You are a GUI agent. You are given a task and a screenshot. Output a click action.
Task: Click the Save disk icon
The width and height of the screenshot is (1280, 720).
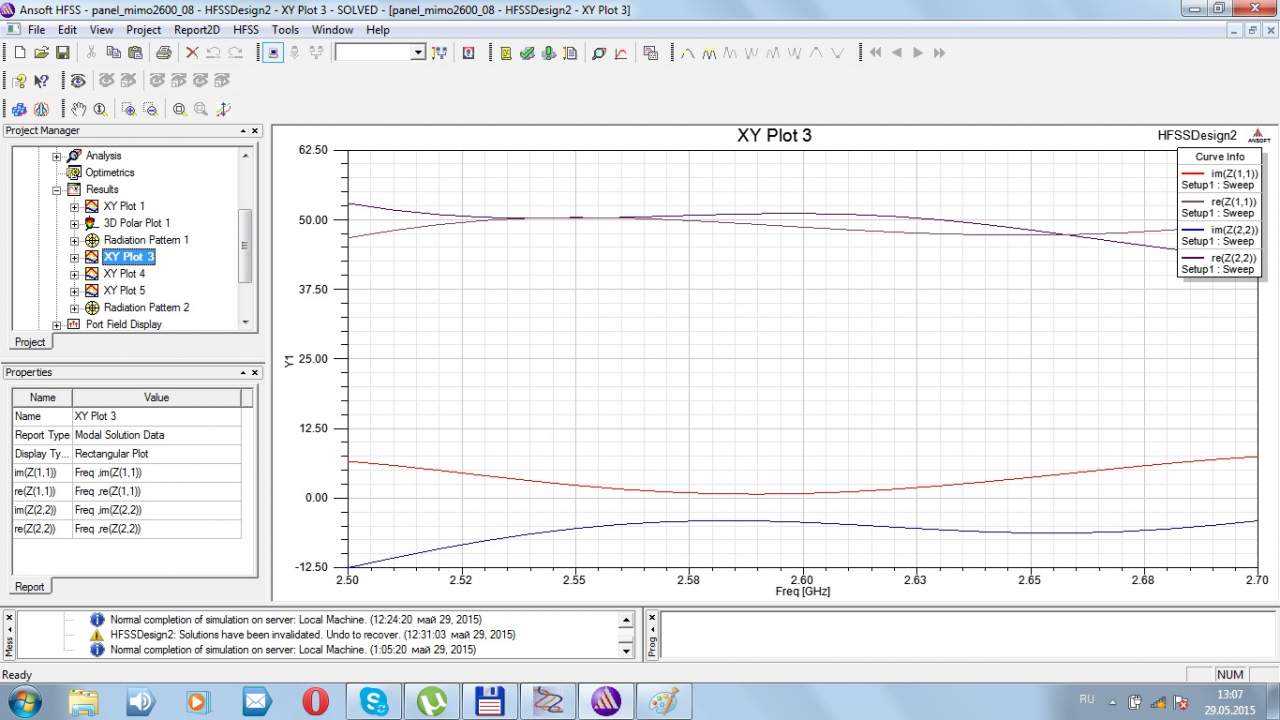coord(62,53)
